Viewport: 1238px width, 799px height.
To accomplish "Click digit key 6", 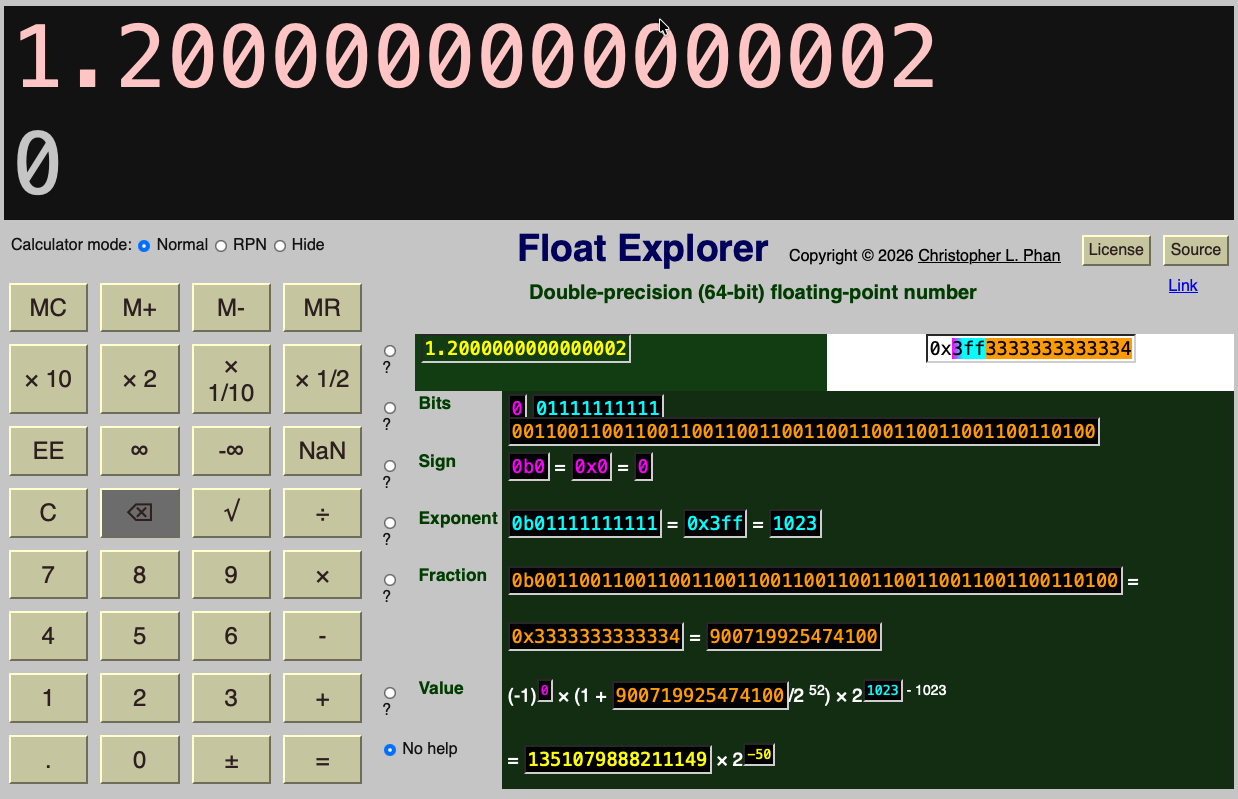I will tap(231, 636).
